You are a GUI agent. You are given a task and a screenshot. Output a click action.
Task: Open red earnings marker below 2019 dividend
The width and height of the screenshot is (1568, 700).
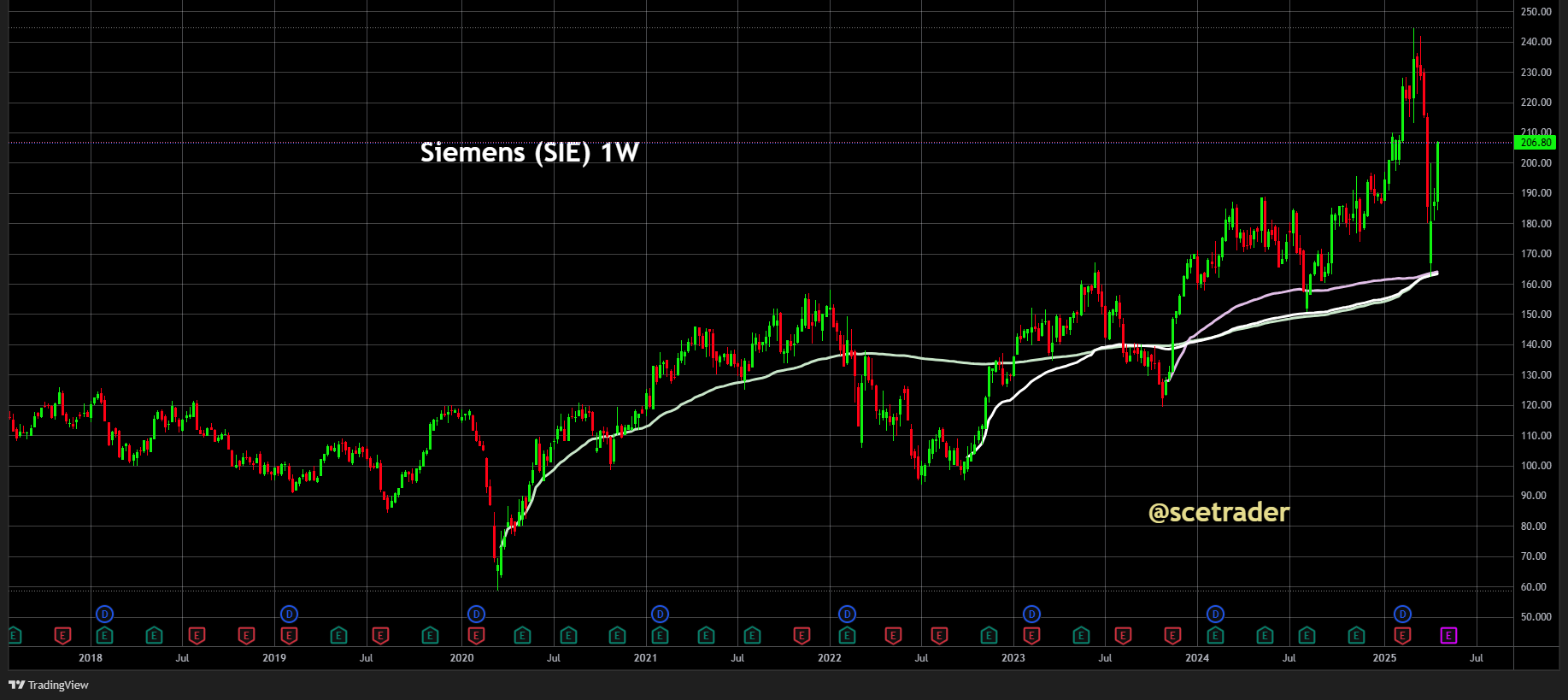[x=289, y=635]
